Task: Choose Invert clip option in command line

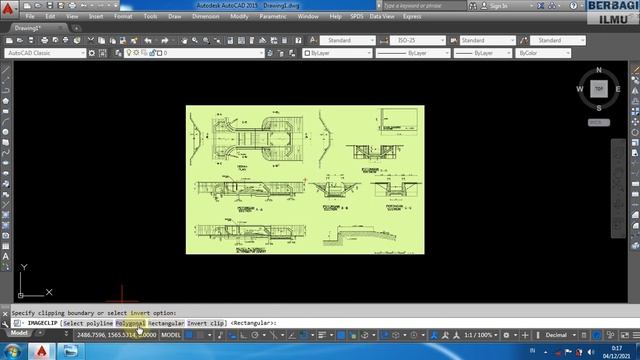Action: point(205,323)
